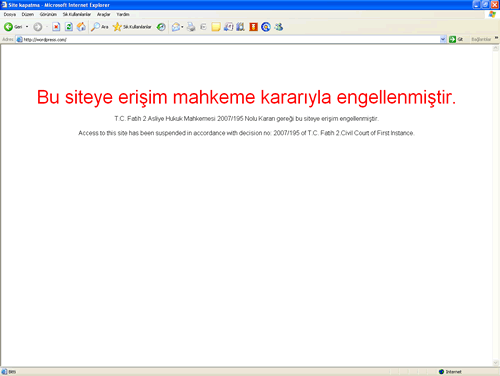
Task: Click the address bar URL field
Action: pyautogui.click(x=230, y=39)
